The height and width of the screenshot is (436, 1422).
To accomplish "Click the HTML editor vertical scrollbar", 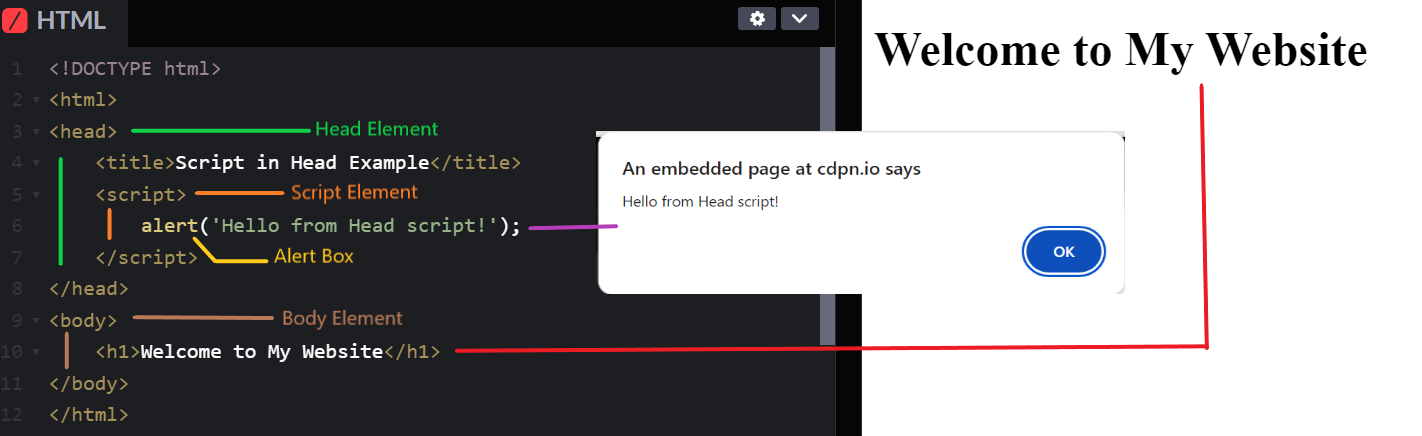I will coord(827,195).
